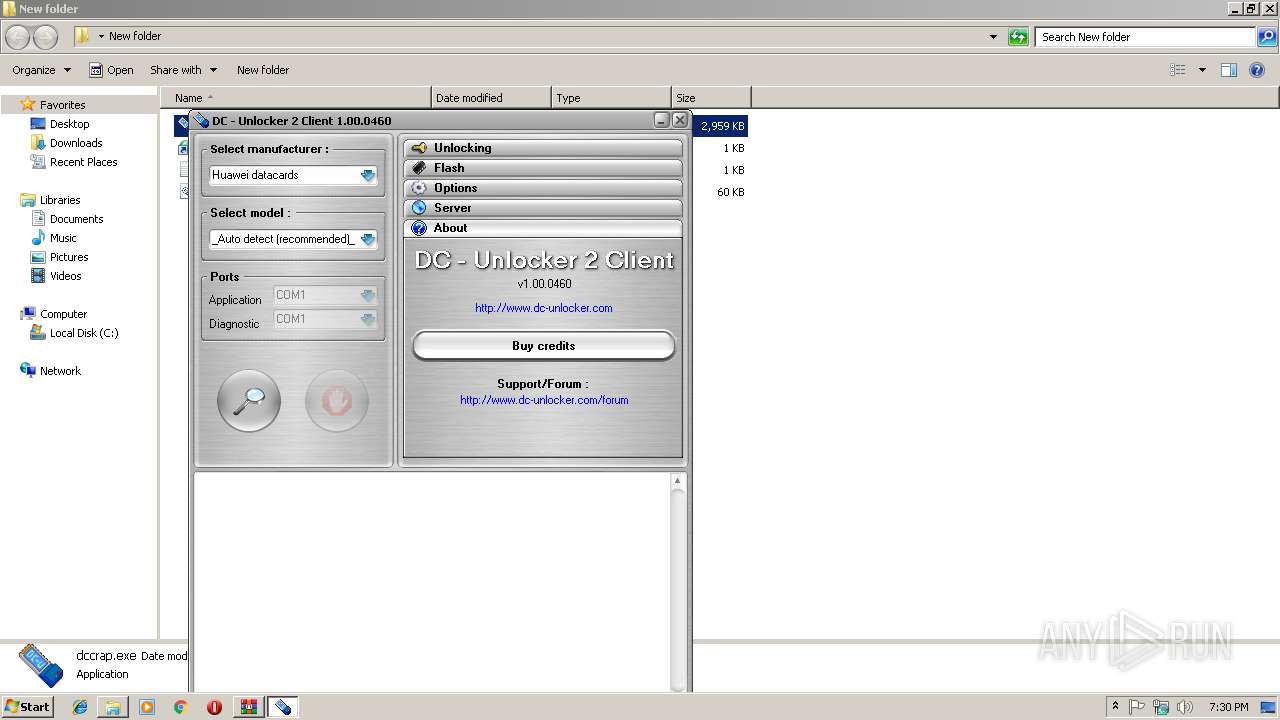Click inside the DC-Unlocker log output area
This screenshot has width=1280, height=720.
click(x=432, y=581)
